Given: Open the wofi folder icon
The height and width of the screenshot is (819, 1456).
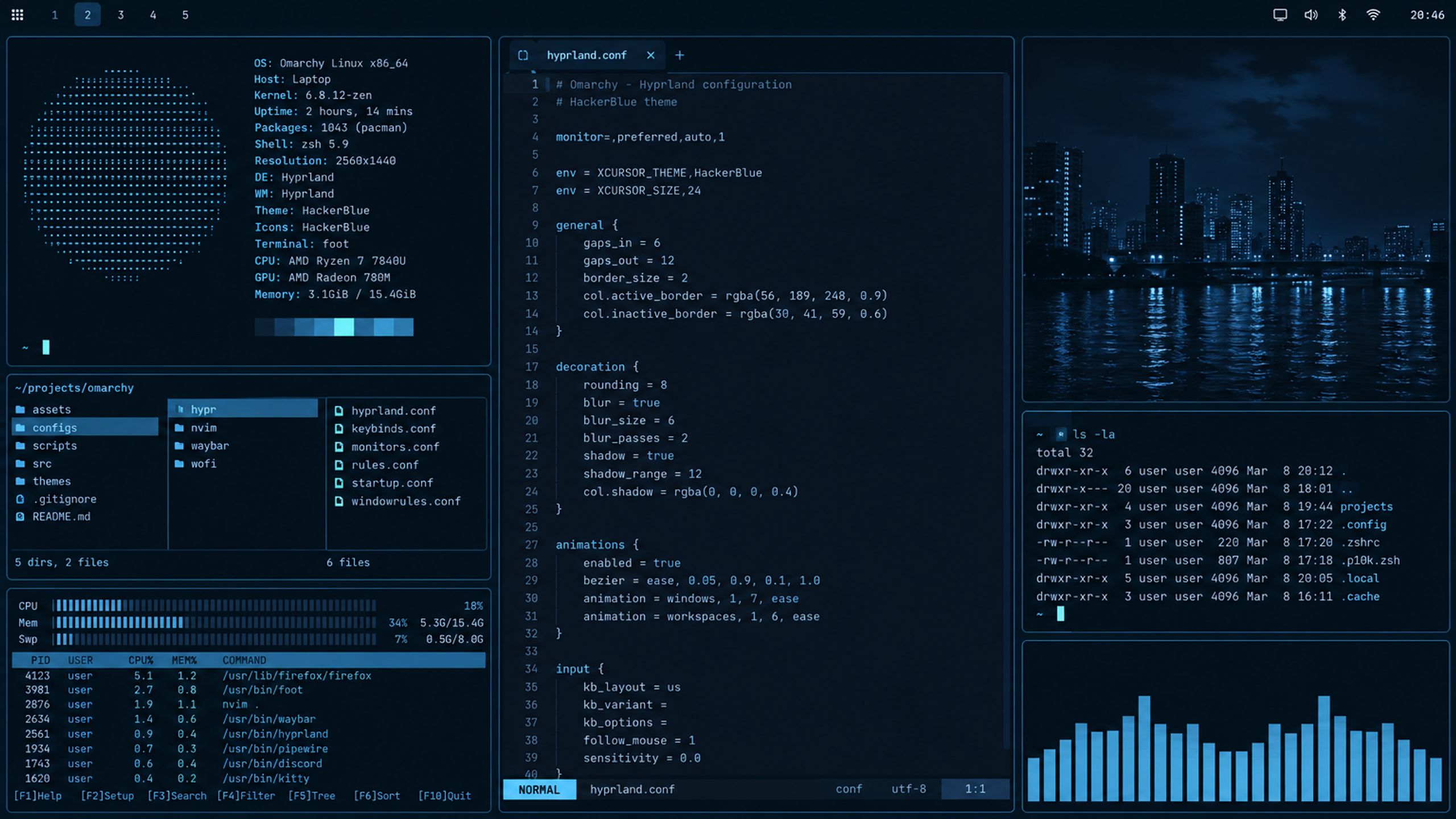Looking at the screenshot, I should pos(179,464).
